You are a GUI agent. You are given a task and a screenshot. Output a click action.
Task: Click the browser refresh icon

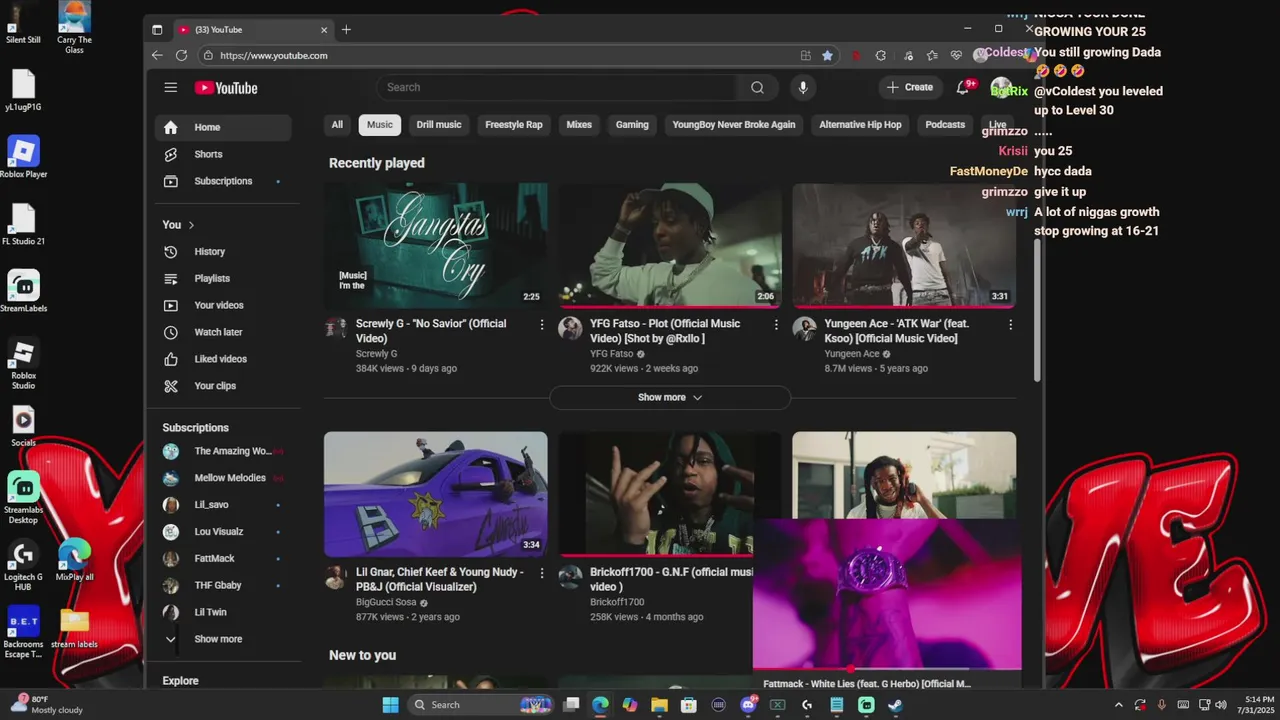tap(181, 56)
